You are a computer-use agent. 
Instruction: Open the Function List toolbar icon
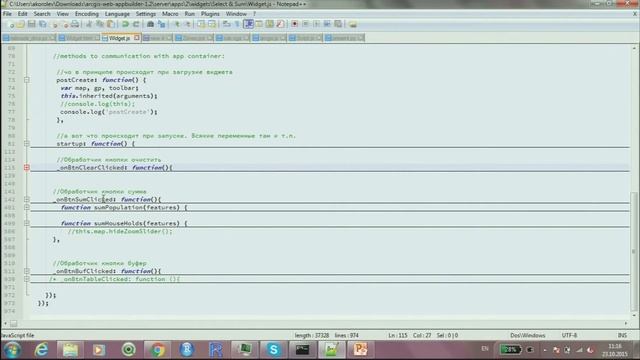[280, 24]
